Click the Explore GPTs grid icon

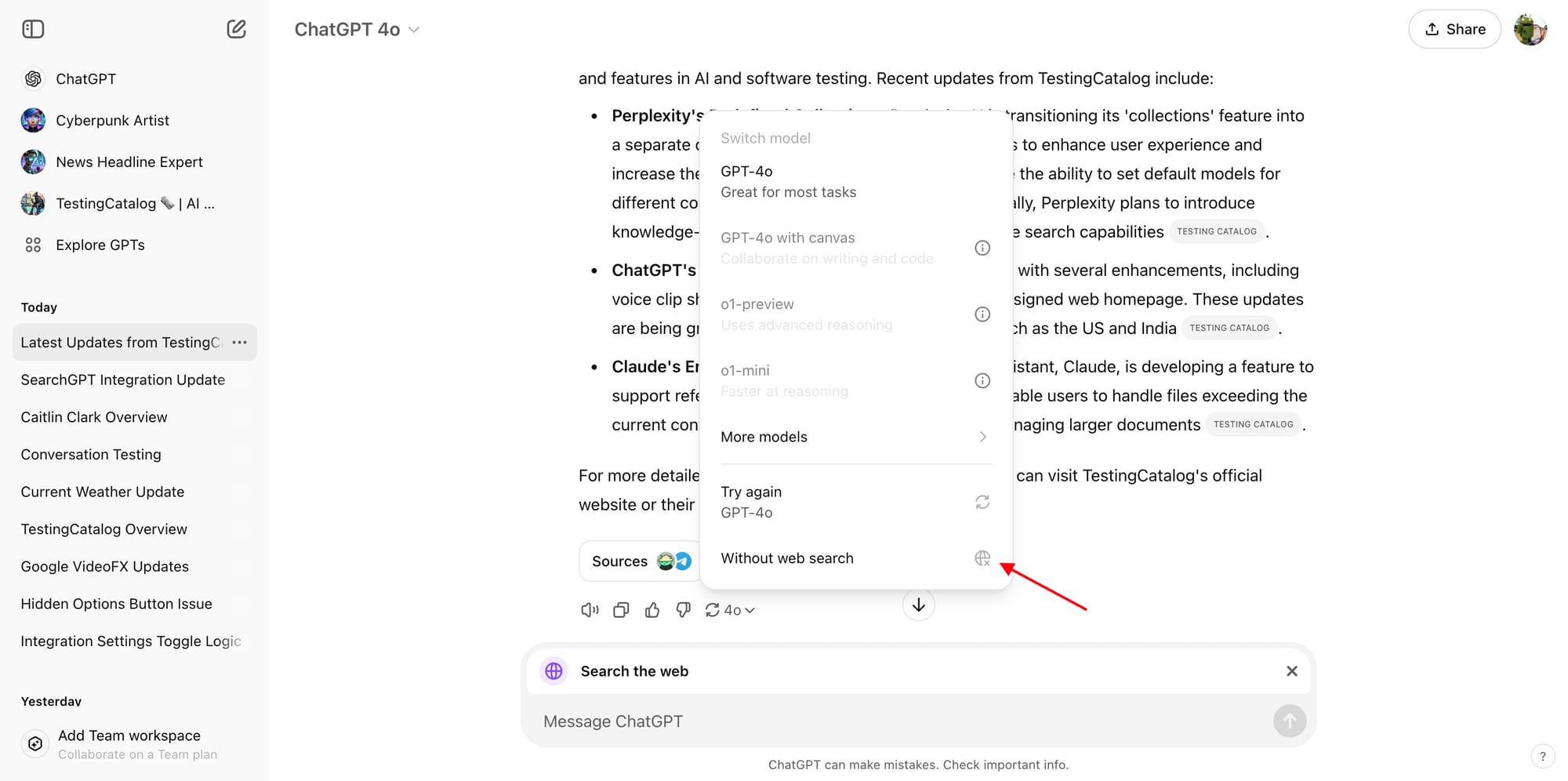(33, 245)
